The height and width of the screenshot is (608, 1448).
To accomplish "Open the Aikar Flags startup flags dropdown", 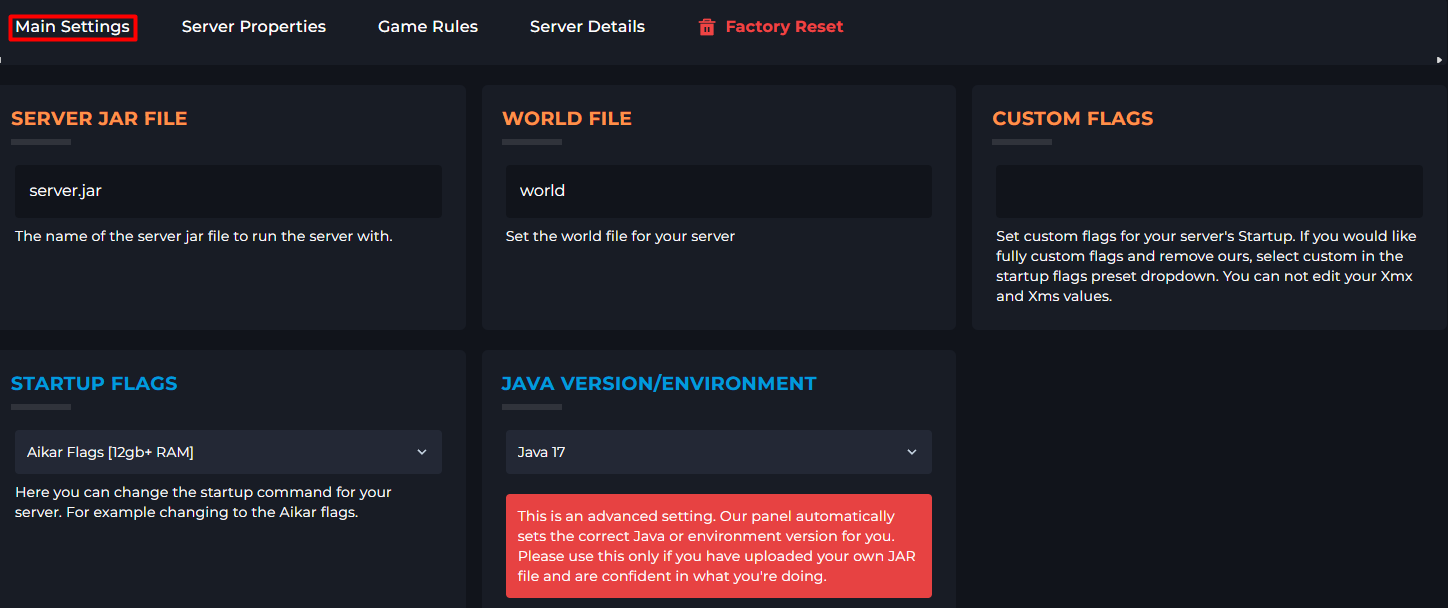I will [228, 452].
